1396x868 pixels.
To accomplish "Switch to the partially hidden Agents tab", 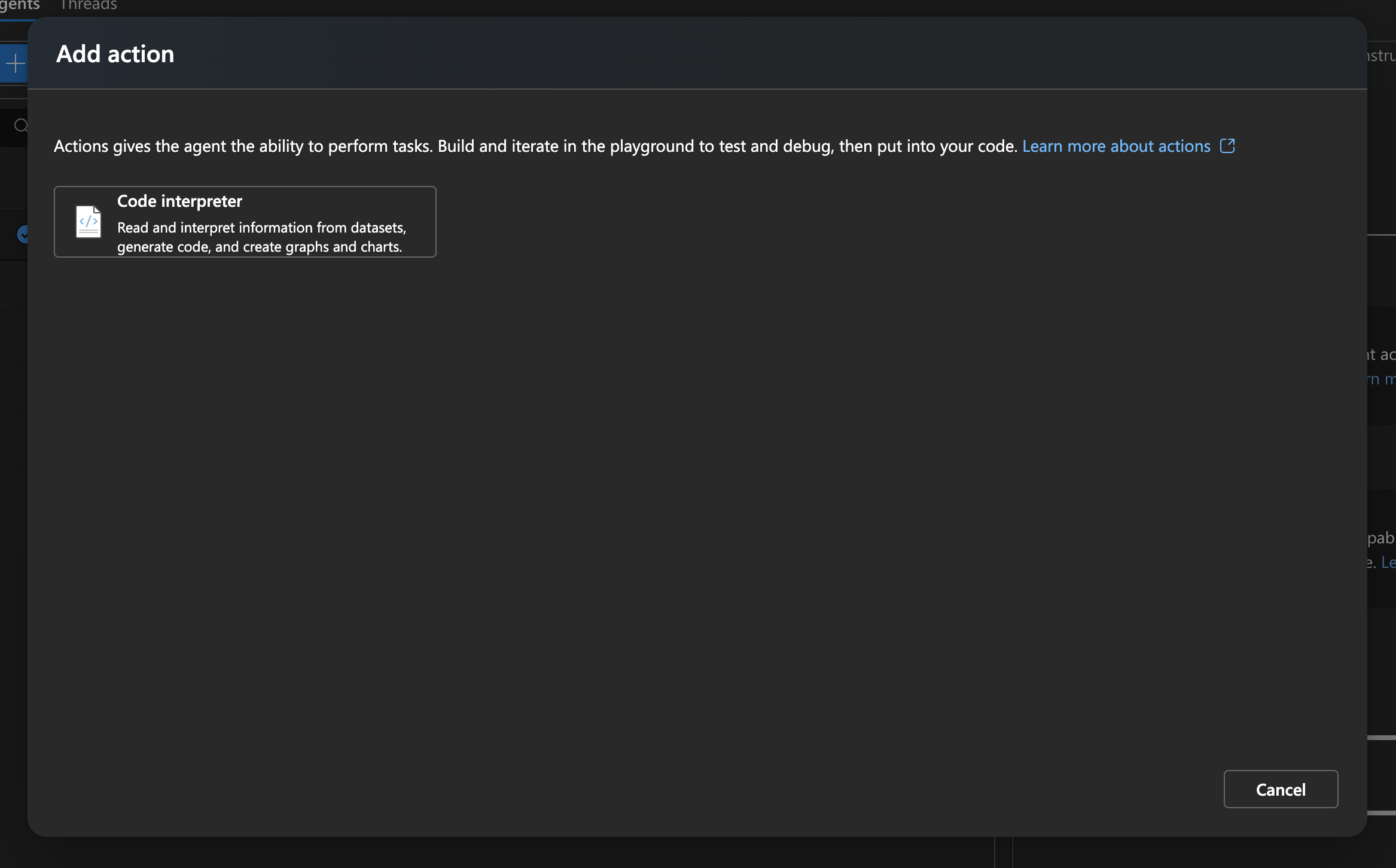I will tap(20, 5).
